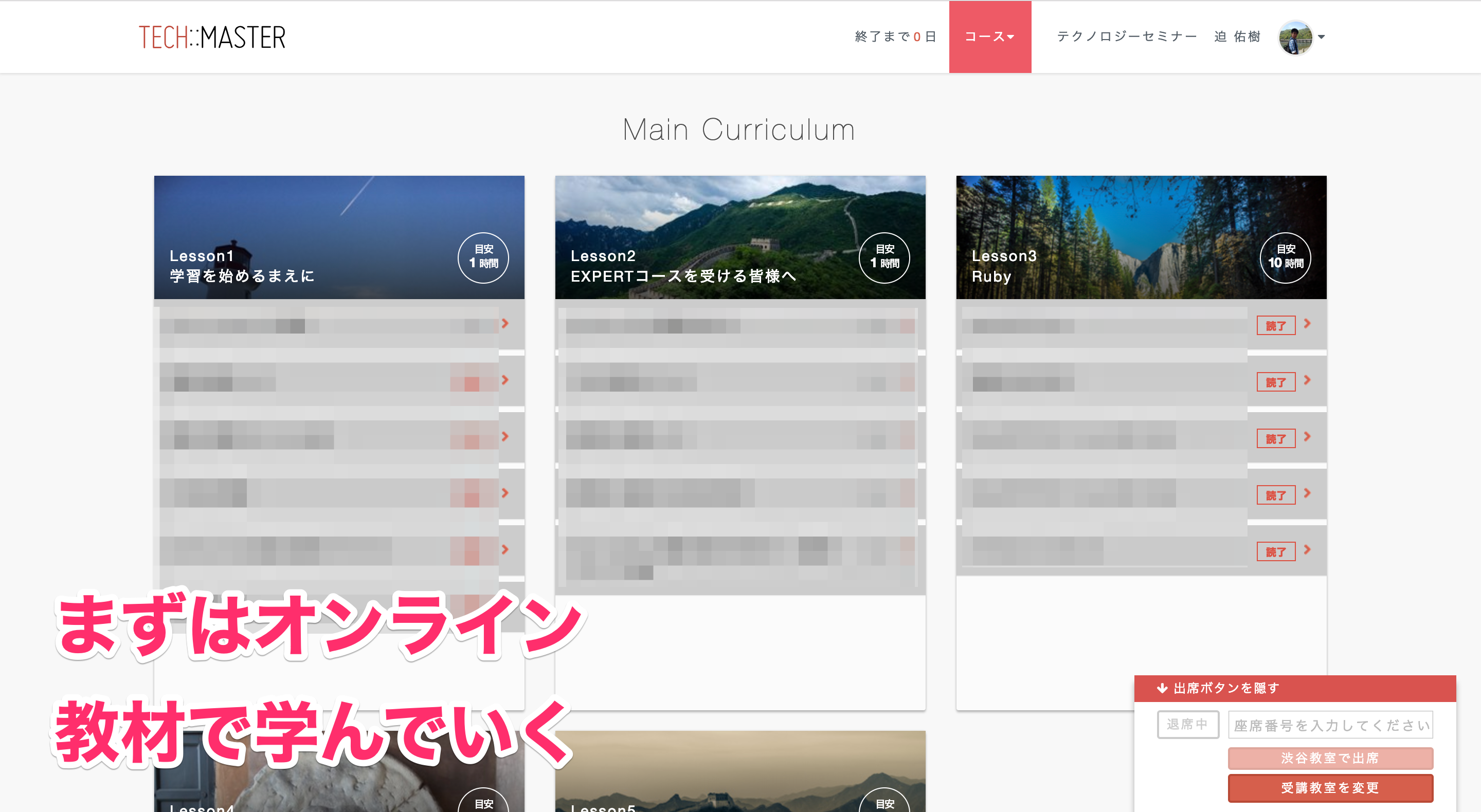Click first row chevron in Lesson1 list
This screenshot has width=1481, height=812.
505,324
